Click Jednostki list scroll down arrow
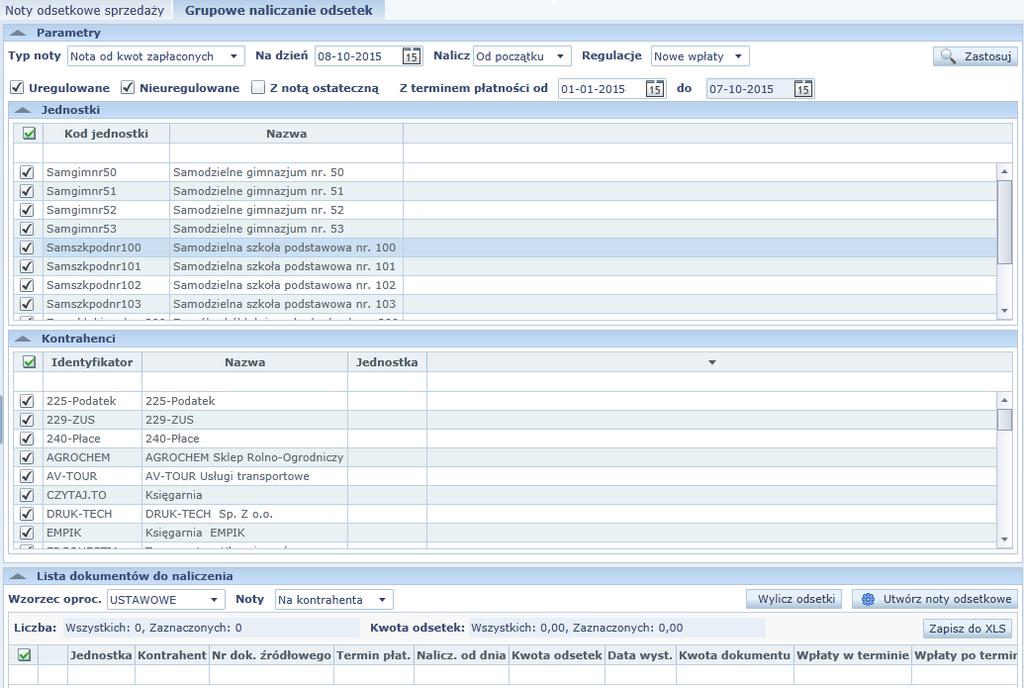This screenshot has height=688, width=1024. coord(1004,311)
